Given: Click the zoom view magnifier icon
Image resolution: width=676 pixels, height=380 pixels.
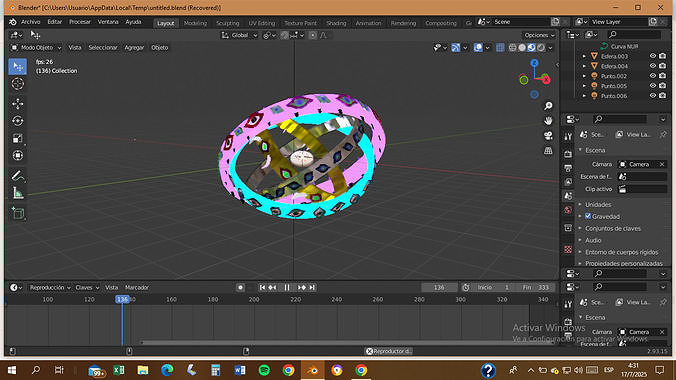Looking at the screenshot, I should tap(548, 106).
